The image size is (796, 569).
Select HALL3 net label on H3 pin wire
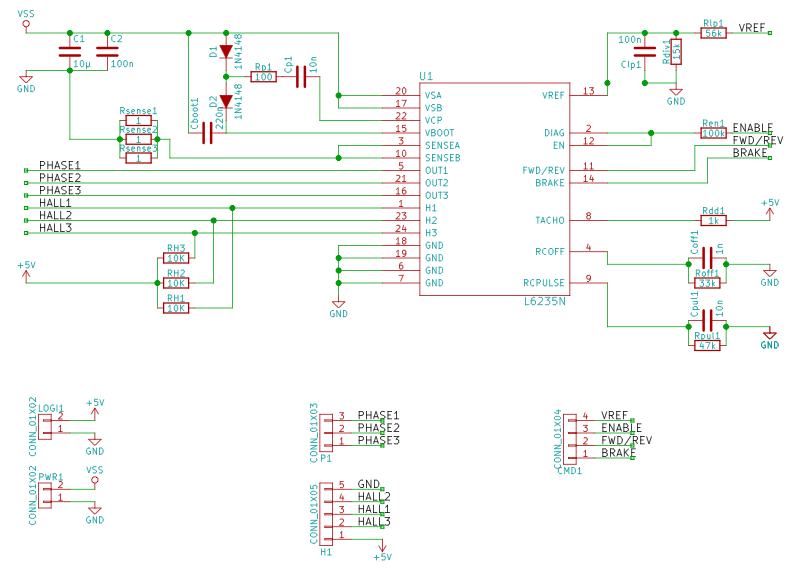[55, 228]
